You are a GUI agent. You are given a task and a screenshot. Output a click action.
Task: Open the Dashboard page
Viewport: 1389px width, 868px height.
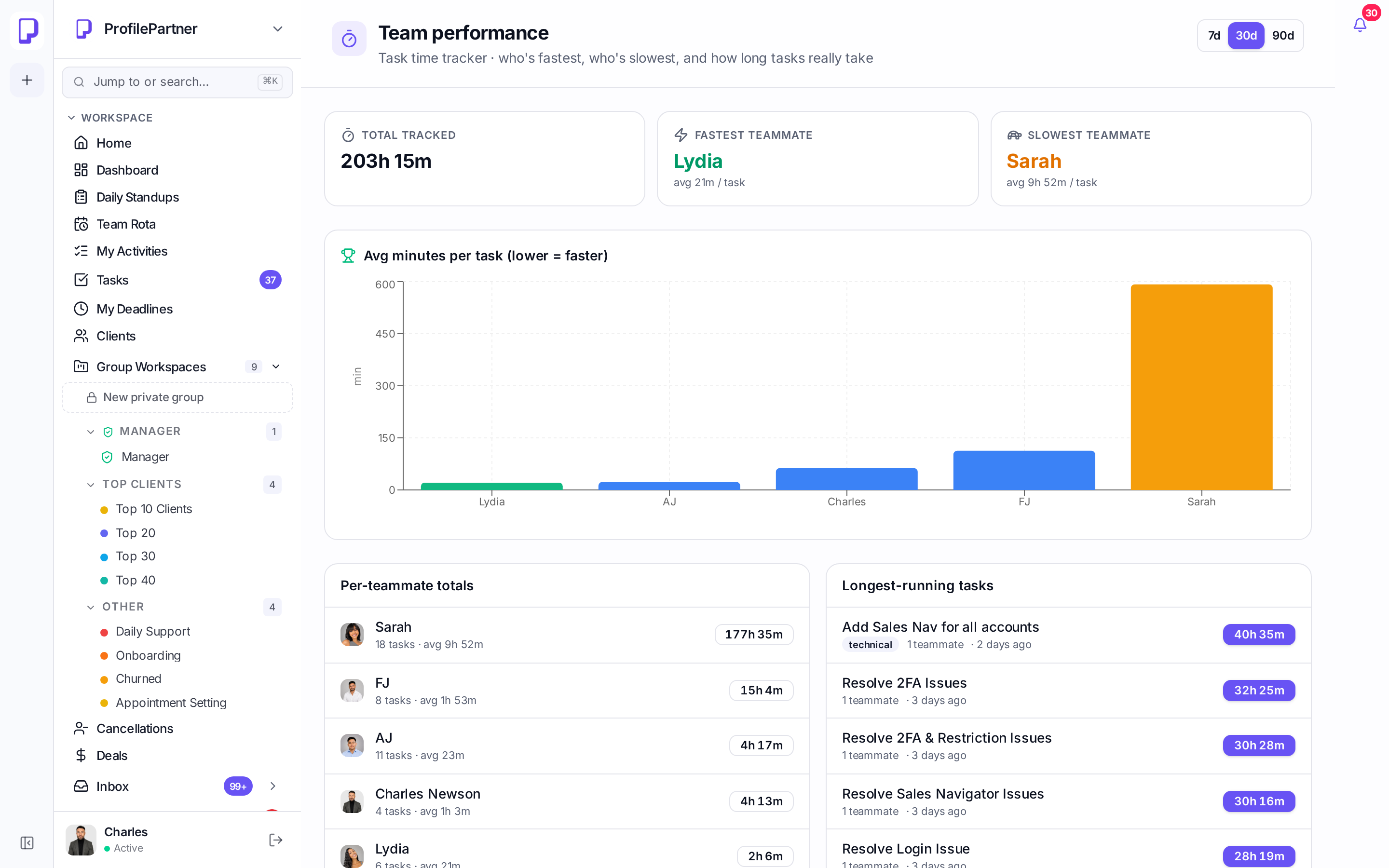tap(177, 170)
